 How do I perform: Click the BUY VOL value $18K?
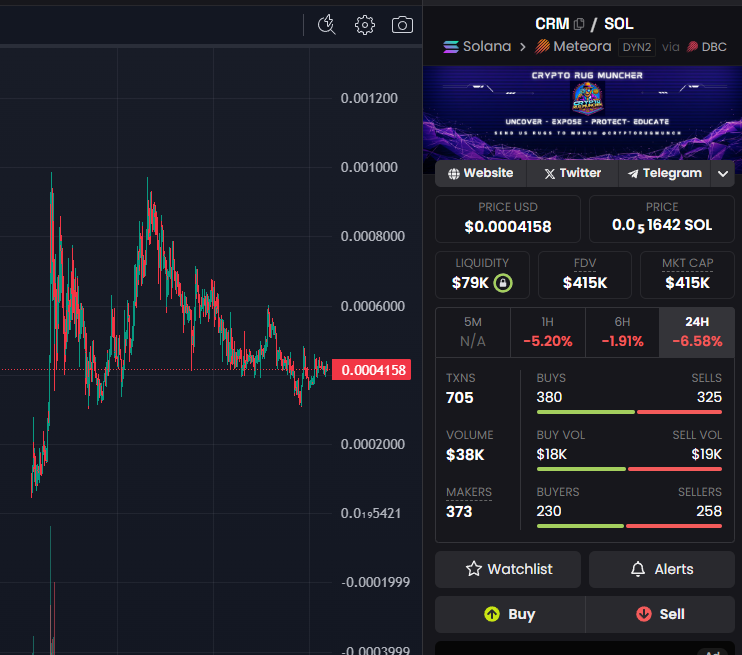(x=551, y=454)
